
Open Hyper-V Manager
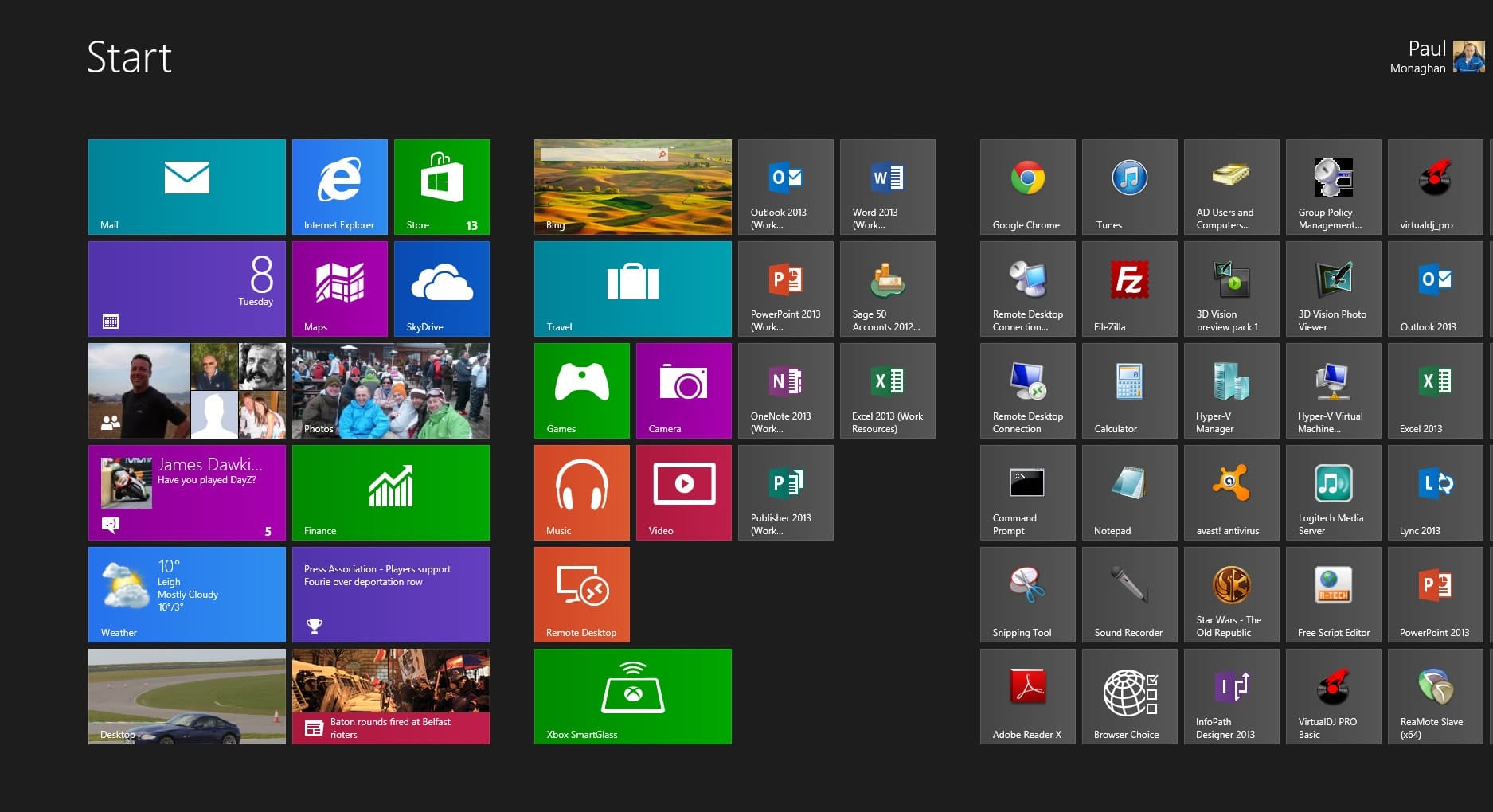tap(1232, 391)
